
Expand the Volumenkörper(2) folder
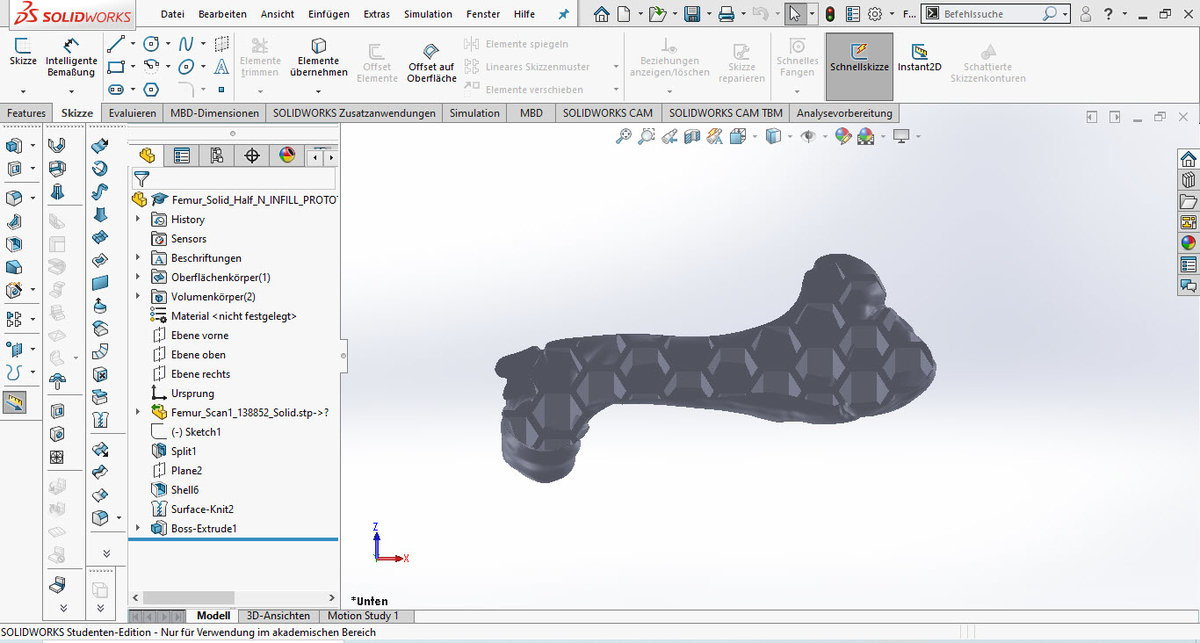pos(138,297)
